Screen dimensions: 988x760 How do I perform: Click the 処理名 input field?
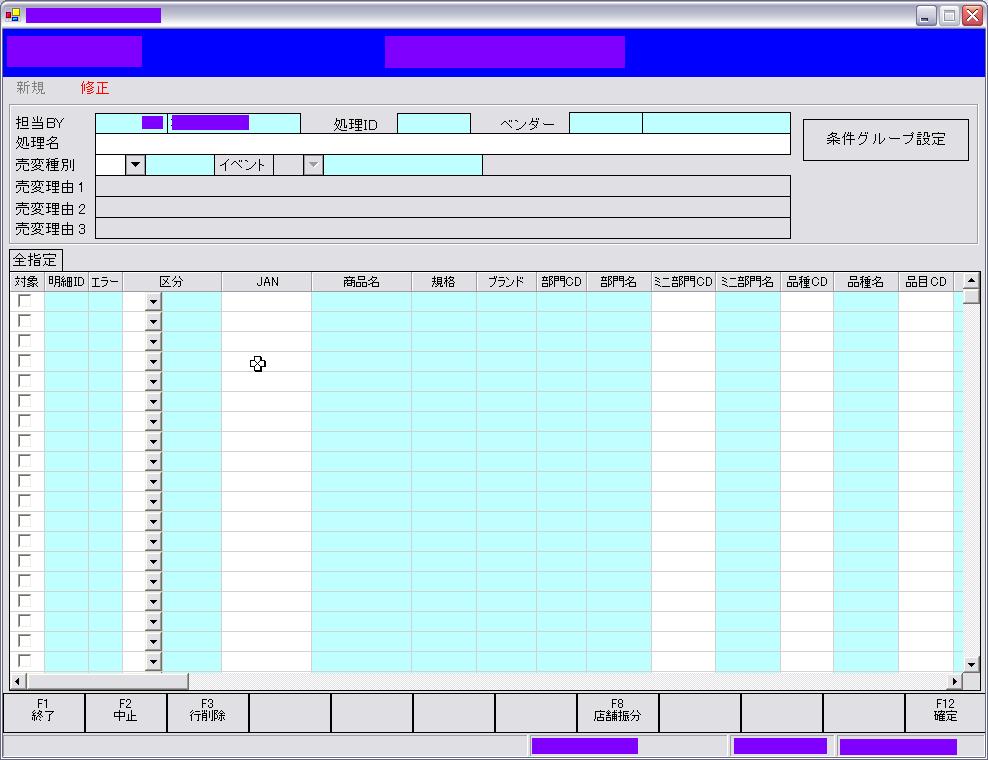[442, 144]
